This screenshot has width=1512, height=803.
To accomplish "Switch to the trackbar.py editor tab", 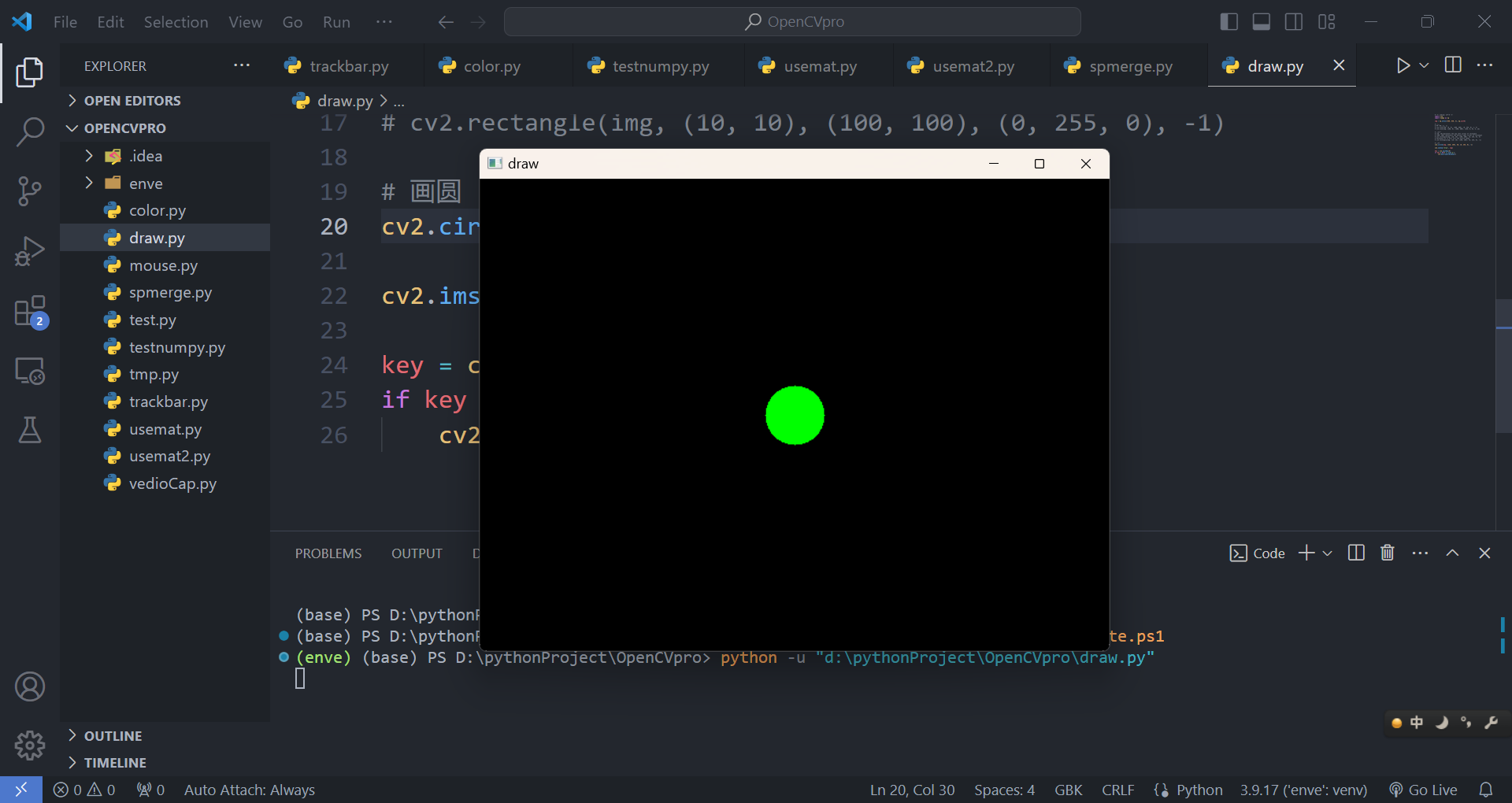I will click(x=347, y=66).
